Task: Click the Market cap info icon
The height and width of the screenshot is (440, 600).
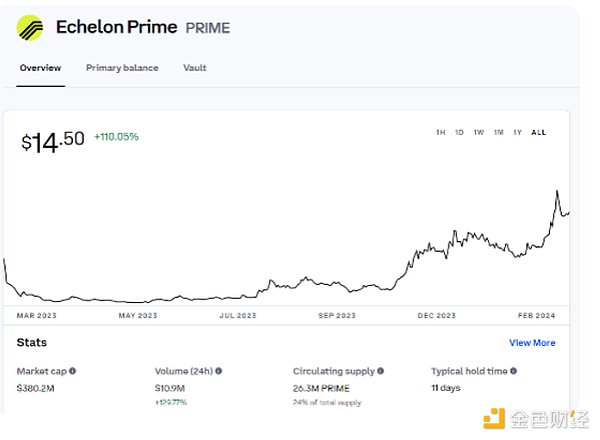Action: coord(73,371)
